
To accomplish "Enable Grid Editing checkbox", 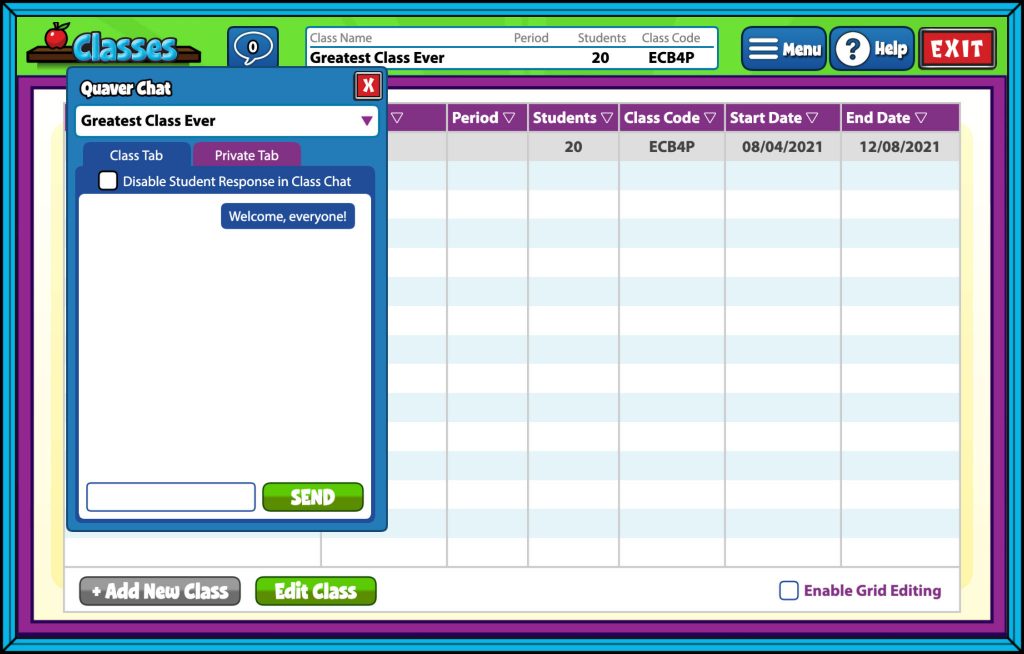I will coord(789,591).
